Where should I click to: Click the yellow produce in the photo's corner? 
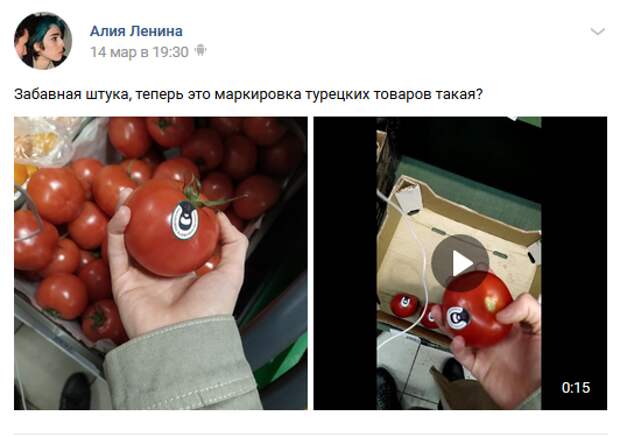click(24, 174)
